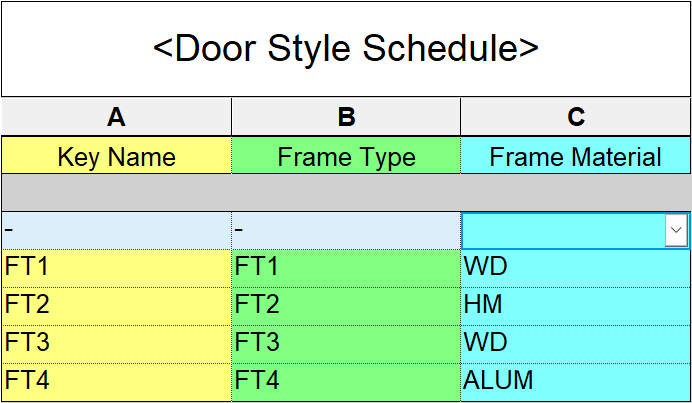Select the FT3 Key Name cell
Screen dimensions: 692x403
pyautogui.click(x=116, y=342)
